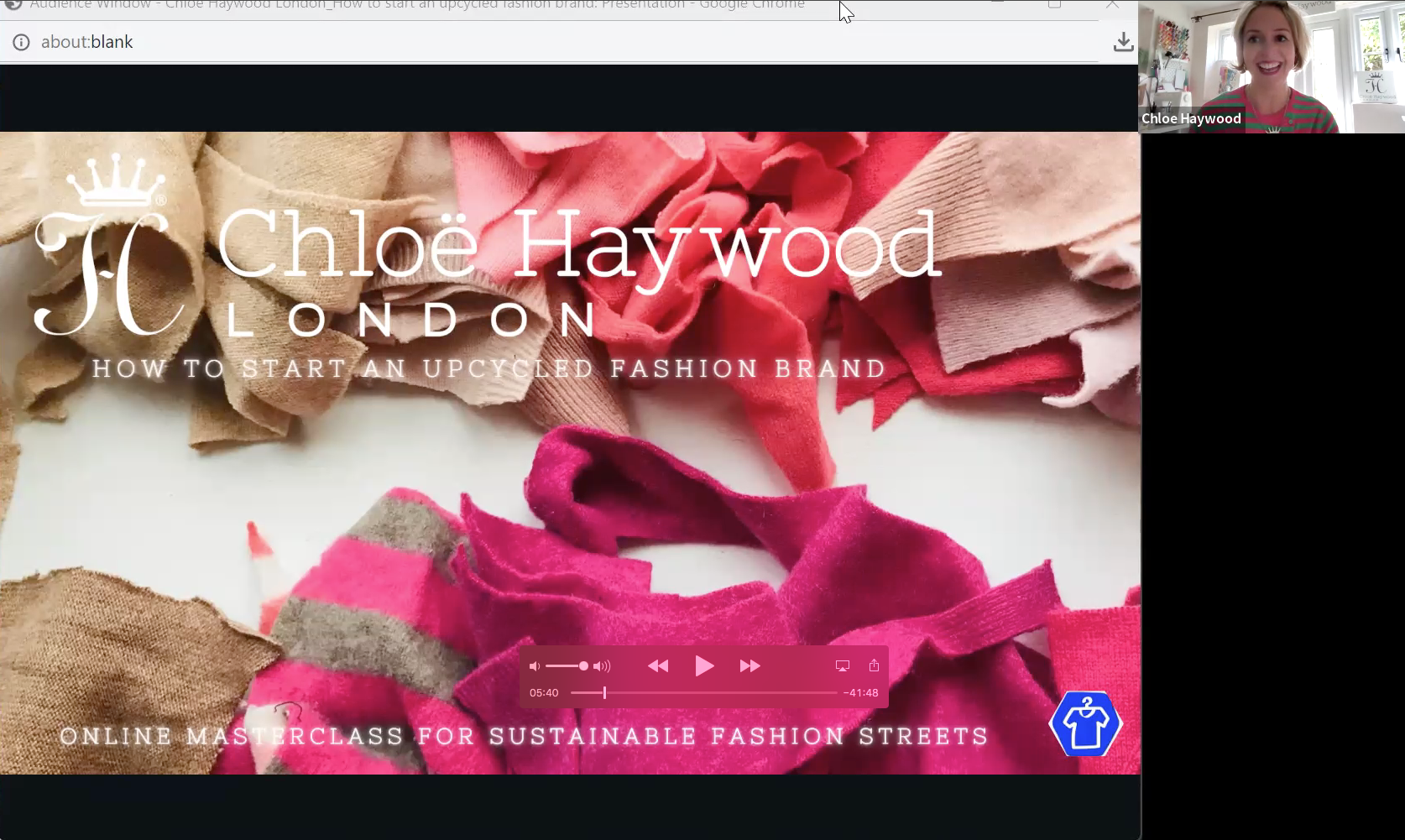
Task: Click the about:blank address field
Action: (x=87, y=42)
